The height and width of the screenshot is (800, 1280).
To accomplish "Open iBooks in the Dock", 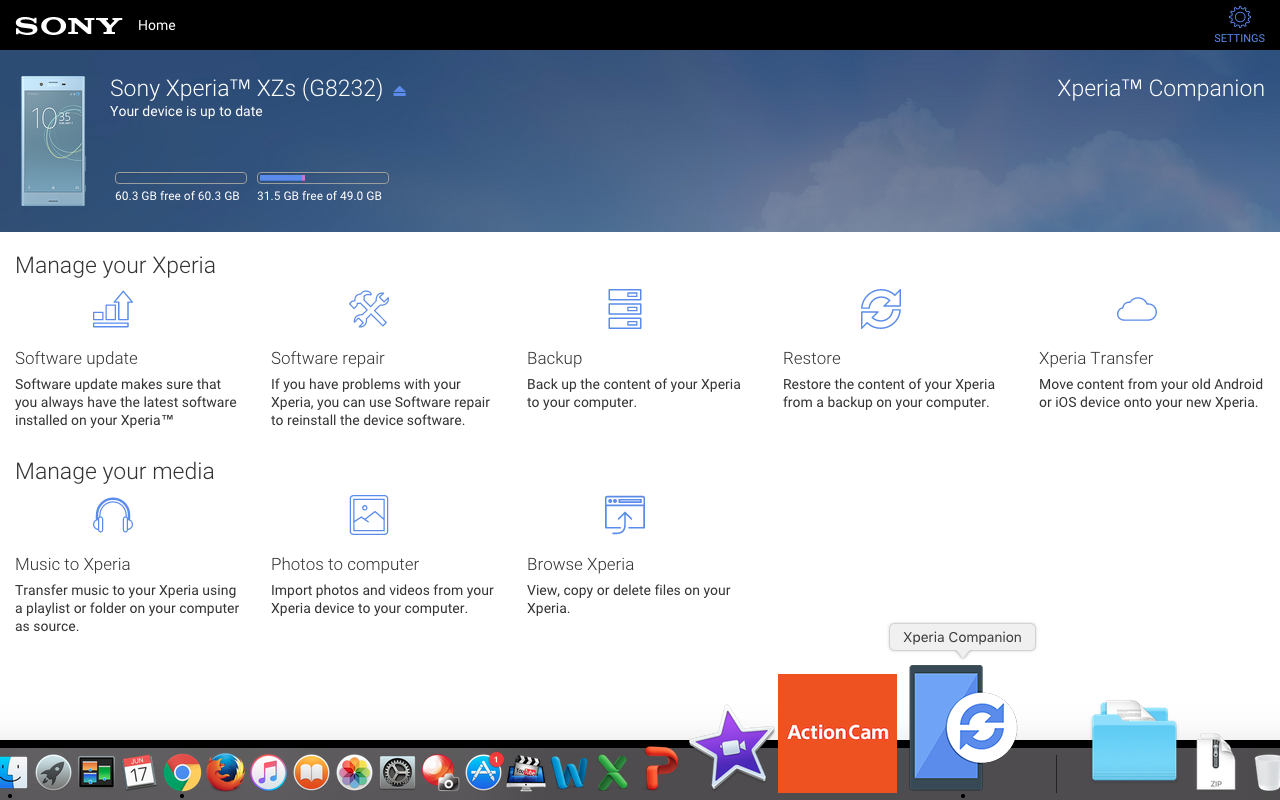I will point(312,772).
